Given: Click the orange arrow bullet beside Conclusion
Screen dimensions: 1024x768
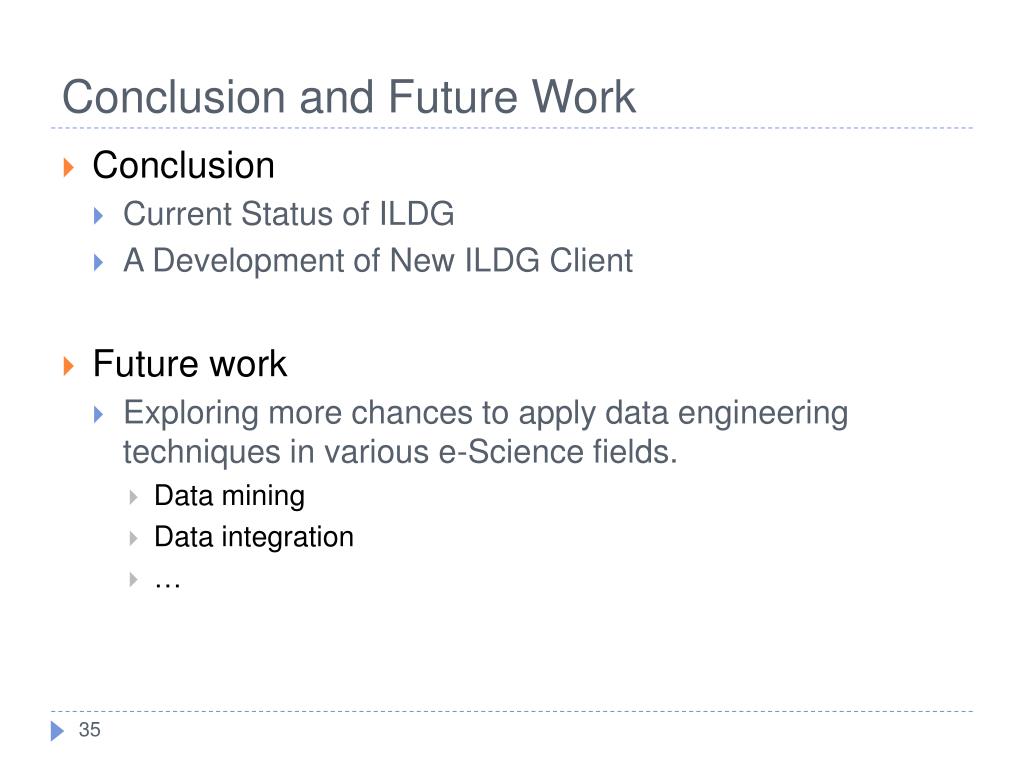Looking at the screenshot, I should [69, 167].
